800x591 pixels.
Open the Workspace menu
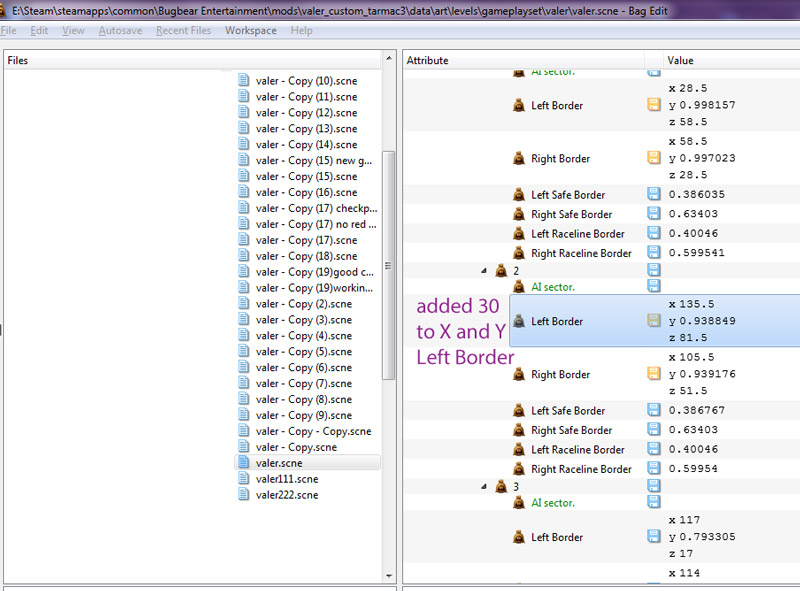coord(251,31)
